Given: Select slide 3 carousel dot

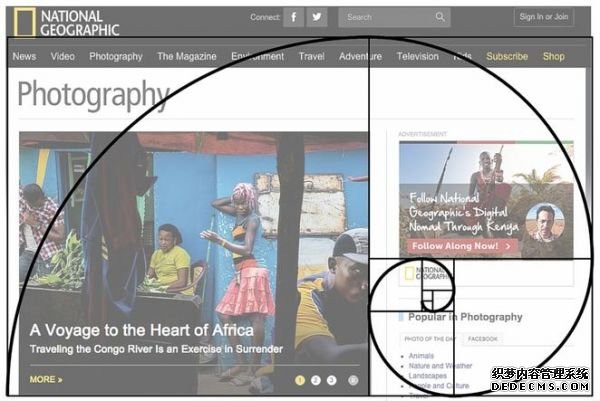Looking at the screenshot, I should click(332, 380).
